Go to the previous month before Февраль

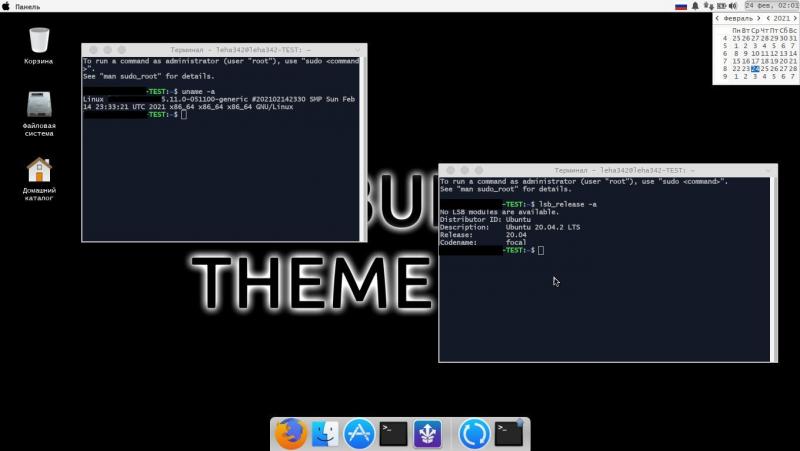pos(717,18)
